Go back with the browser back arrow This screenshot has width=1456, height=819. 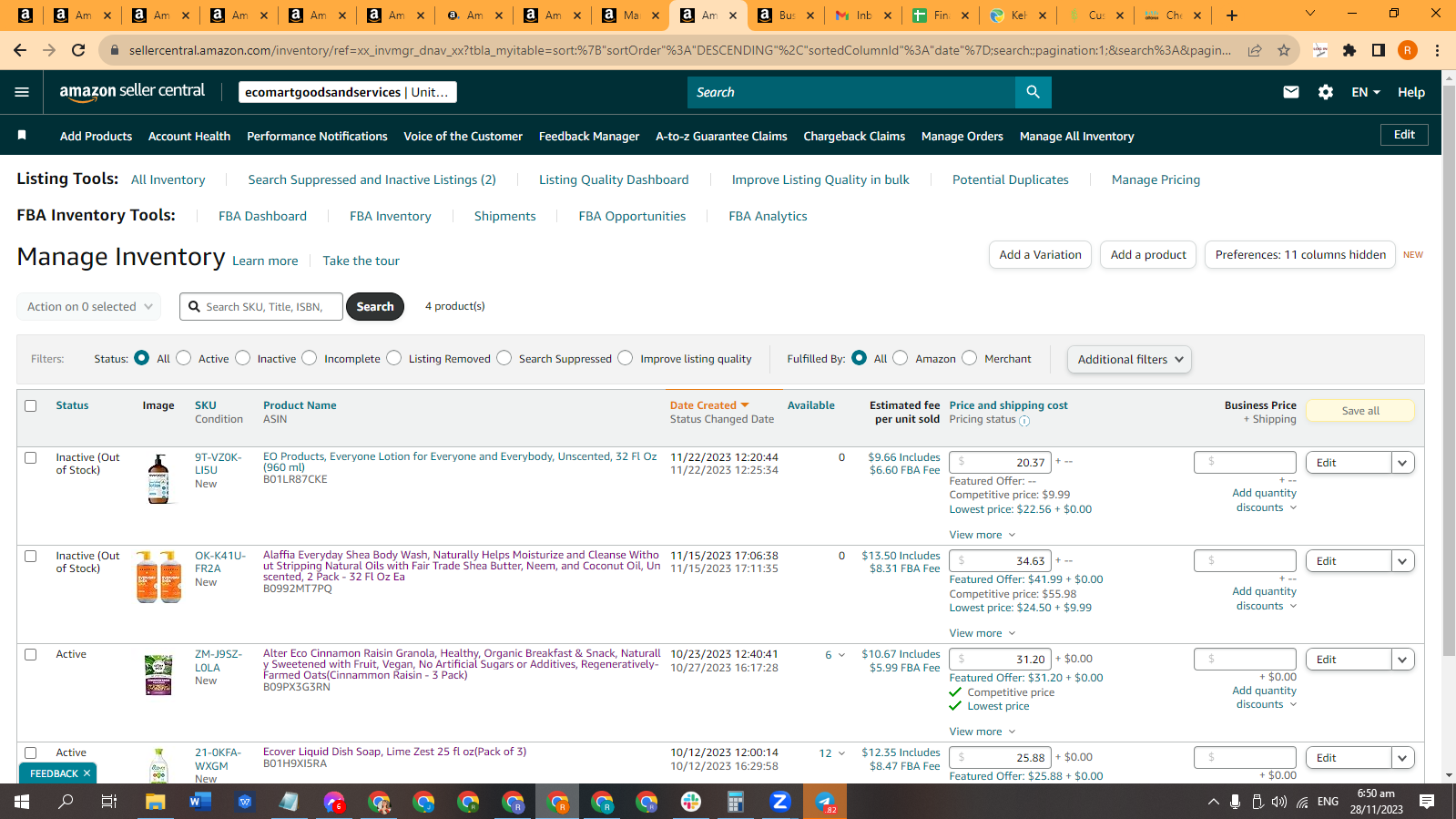20,50
